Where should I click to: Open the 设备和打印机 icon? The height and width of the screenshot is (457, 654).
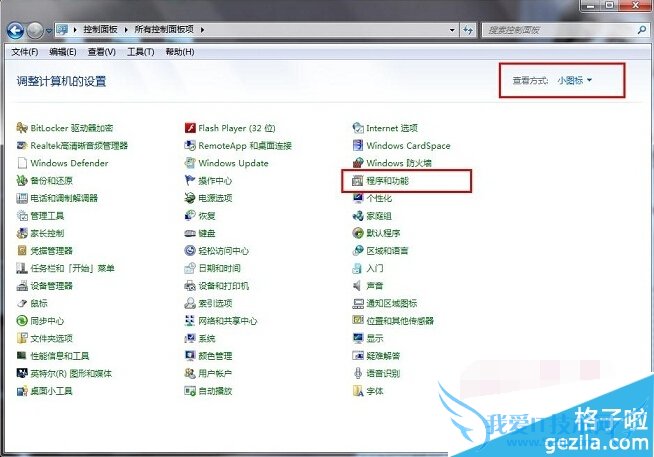(x=190, y=286)
